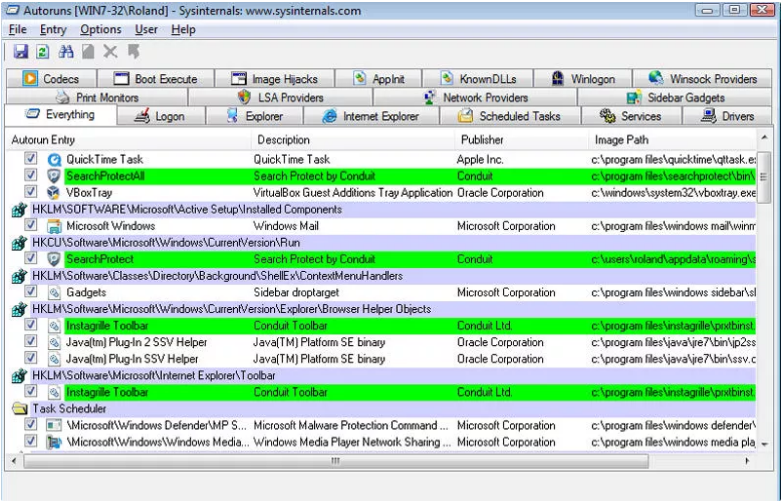The image size is (781, 501).
Task: Click the Refresh toolbar icon
Action: click(43, 51)
